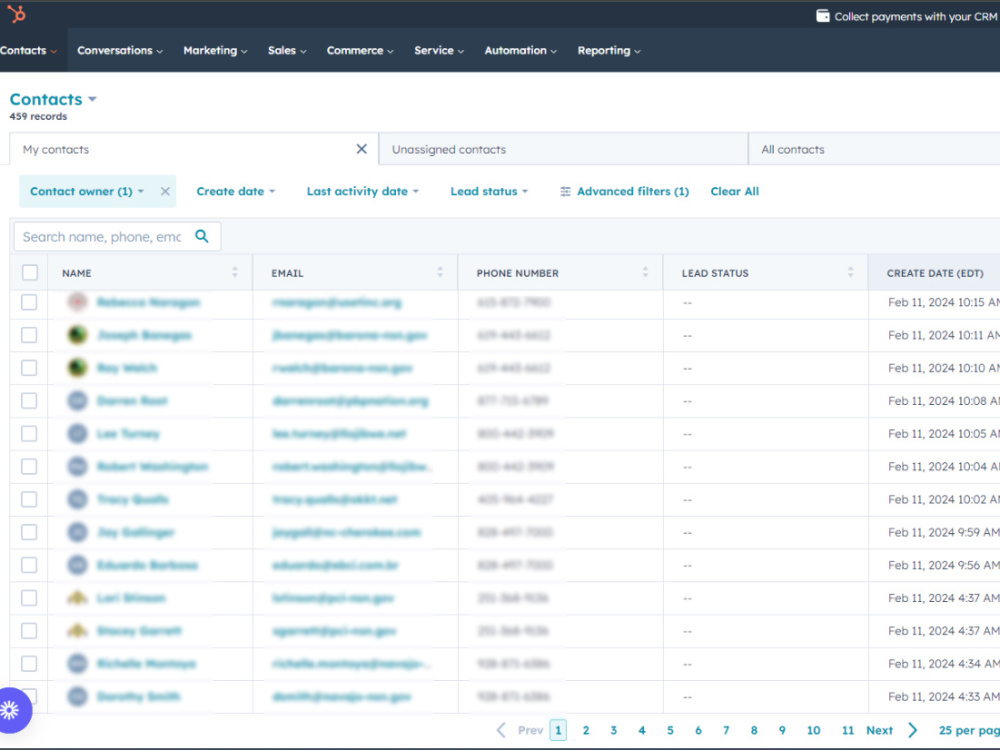Open the purple help widget button
This screenshot has width=1000, height=750.
point(11,710)
